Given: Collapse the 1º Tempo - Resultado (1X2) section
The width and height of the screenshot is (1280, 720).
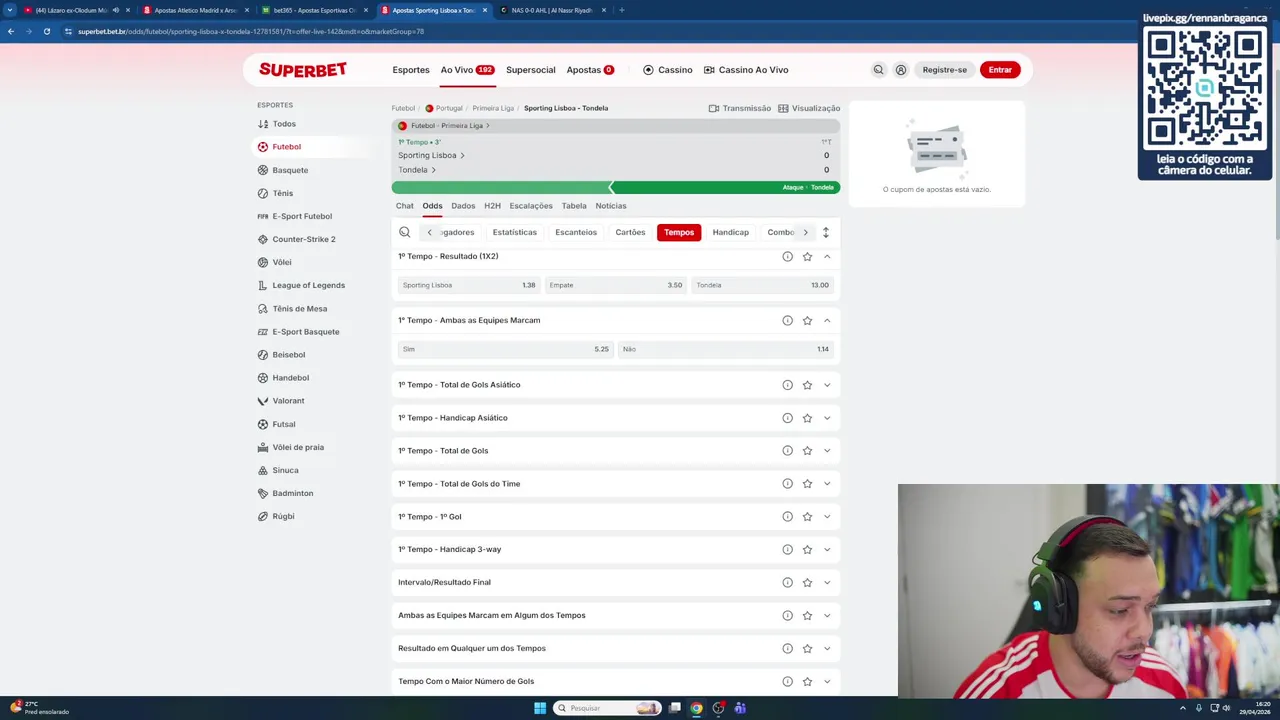Looking at the screenshot, I should click(827, 257).
